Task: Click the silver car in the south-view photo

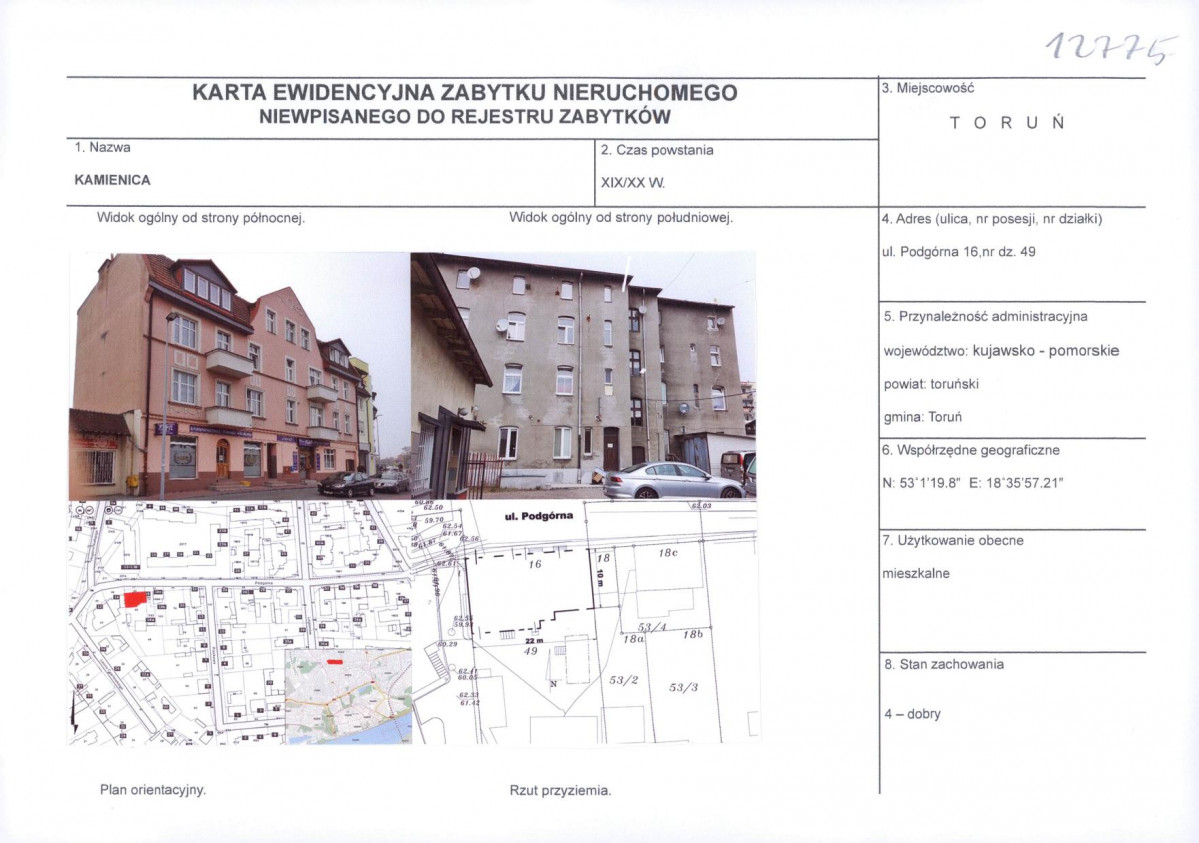Action: [x=672, y=481]
